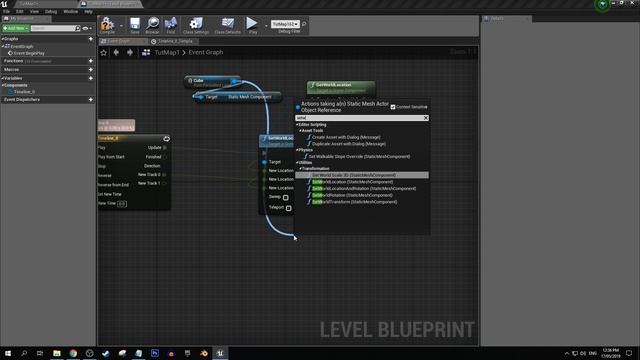640x360 pixels.
Task: Click the graph navigate back arrow
Action: pos(116,52)
